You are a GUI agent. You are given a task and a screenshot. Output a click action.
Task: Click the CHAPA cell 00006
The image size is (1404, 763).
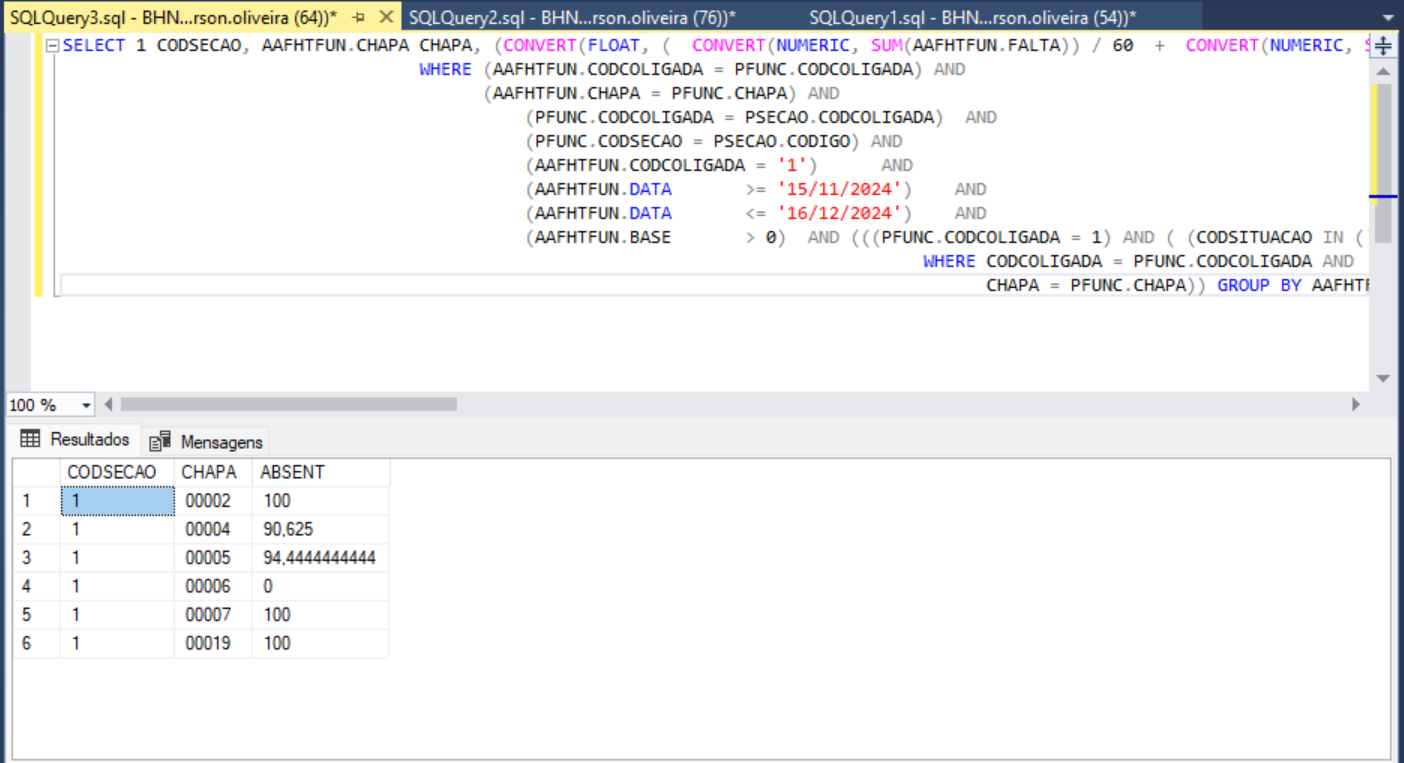[x=212, y=586]
